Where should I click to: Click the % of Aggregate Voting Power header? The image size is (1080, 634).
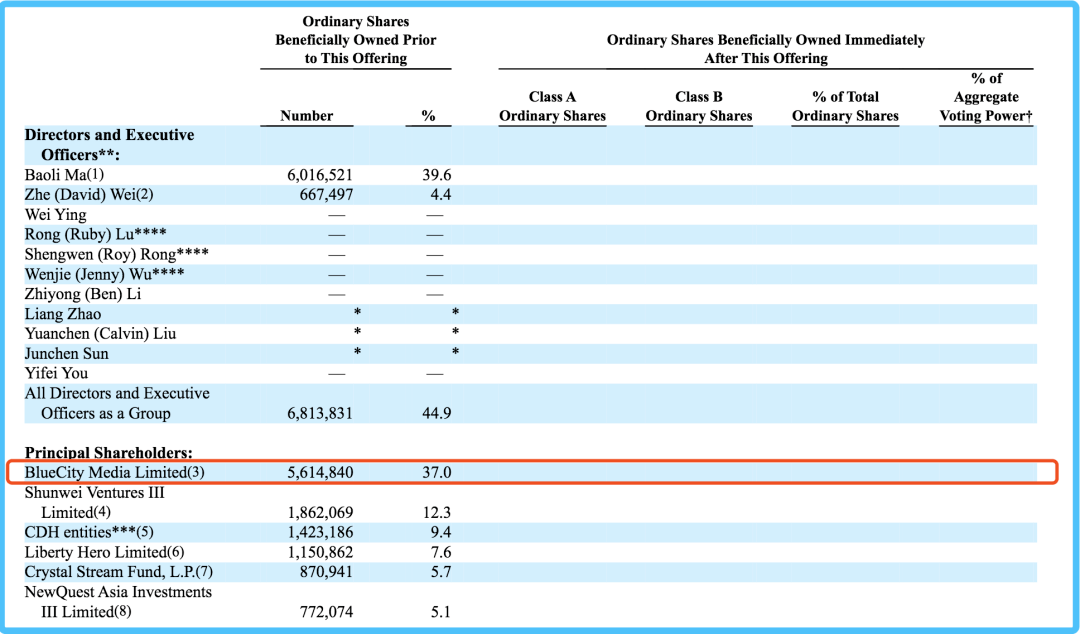[986, 97]
